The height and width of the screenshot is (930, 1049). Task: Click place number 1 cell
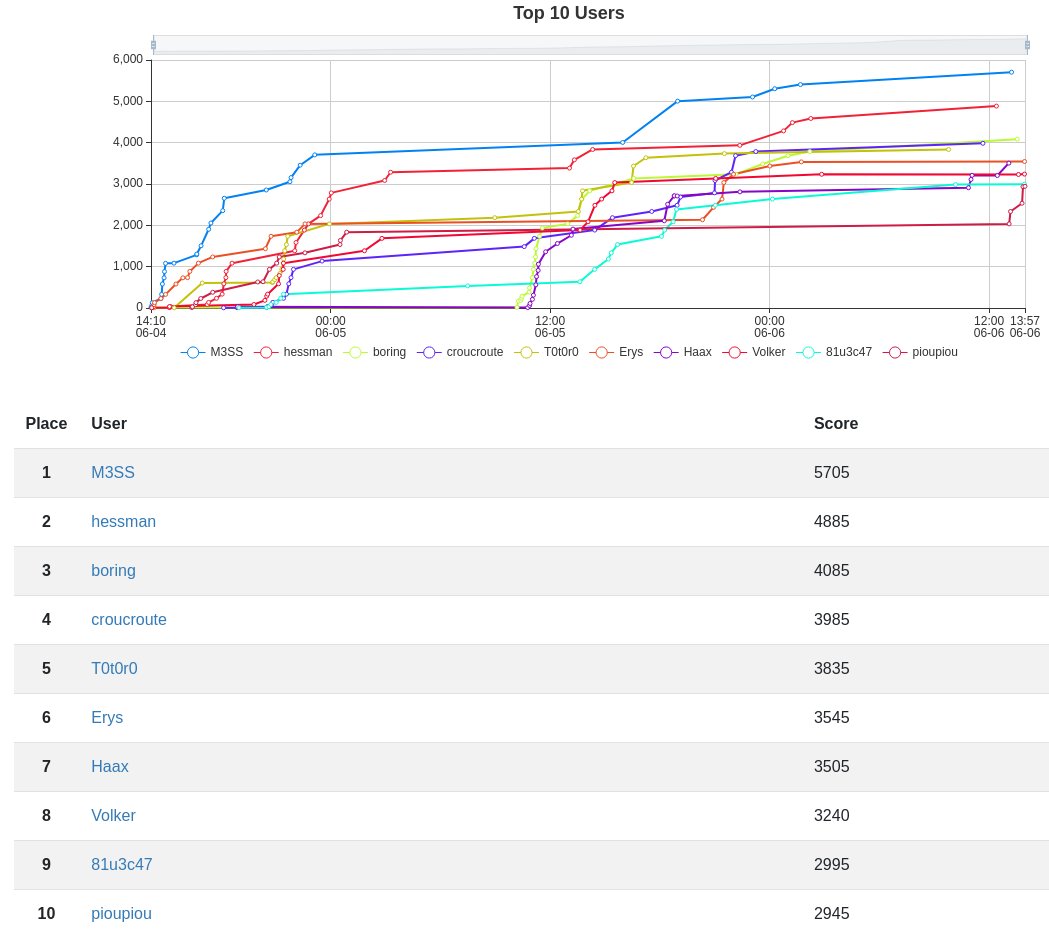46,472
